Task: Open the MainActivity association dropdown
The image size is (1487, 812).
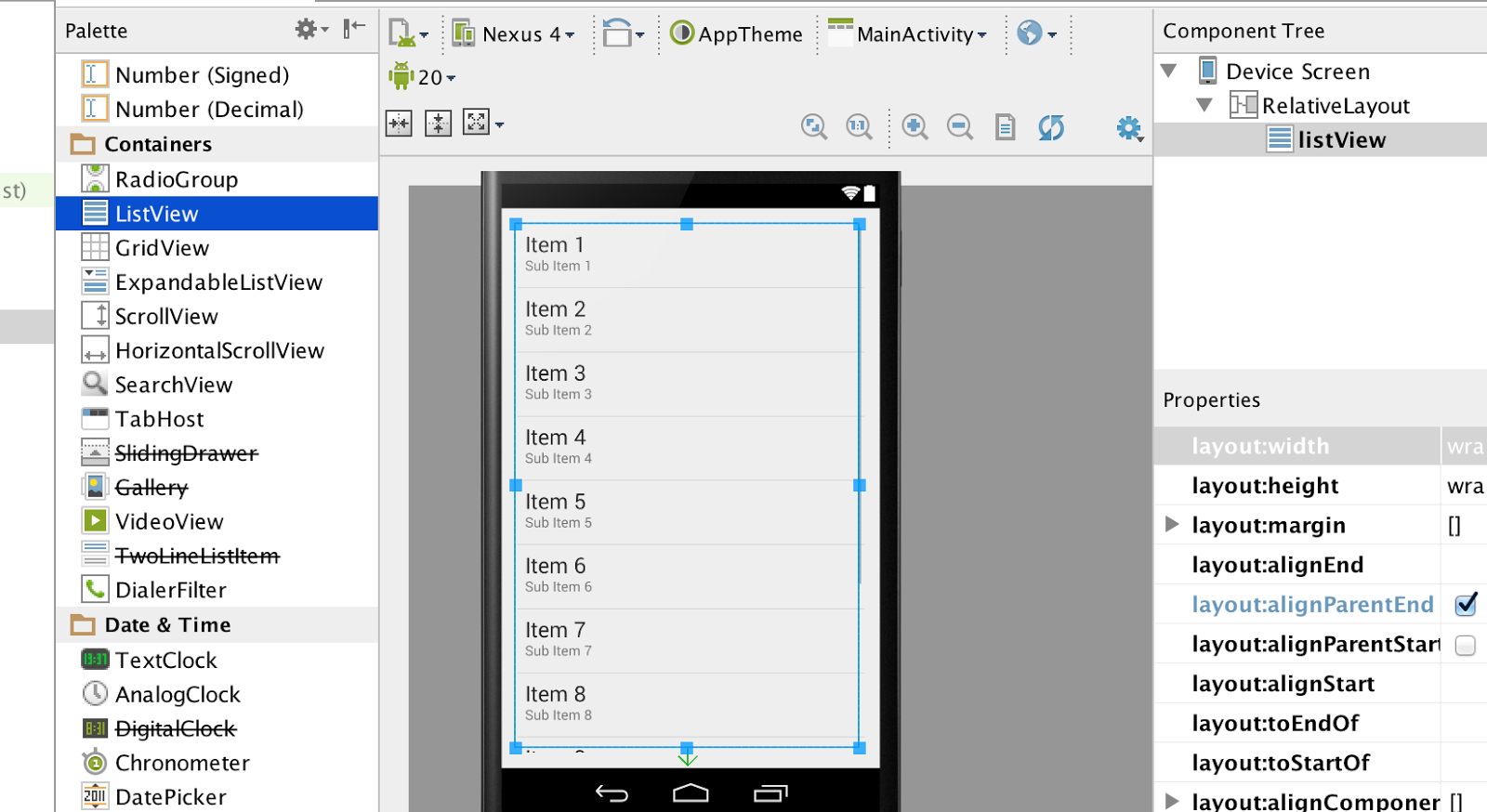Action: tap(907, 34)
